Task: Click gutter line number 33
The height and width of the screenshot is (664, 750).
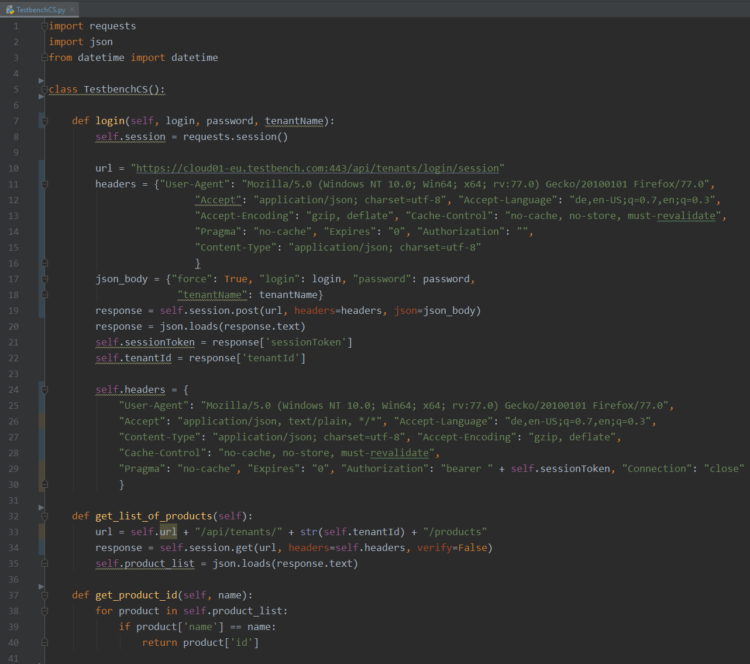Action: (x=13, y=532)
